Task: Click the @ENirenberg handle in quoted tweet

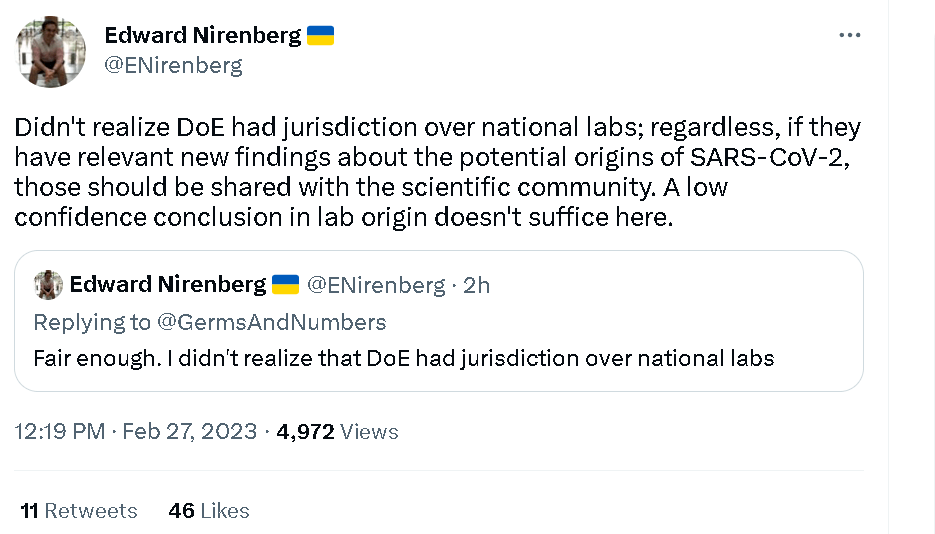Action: [376, 285]
